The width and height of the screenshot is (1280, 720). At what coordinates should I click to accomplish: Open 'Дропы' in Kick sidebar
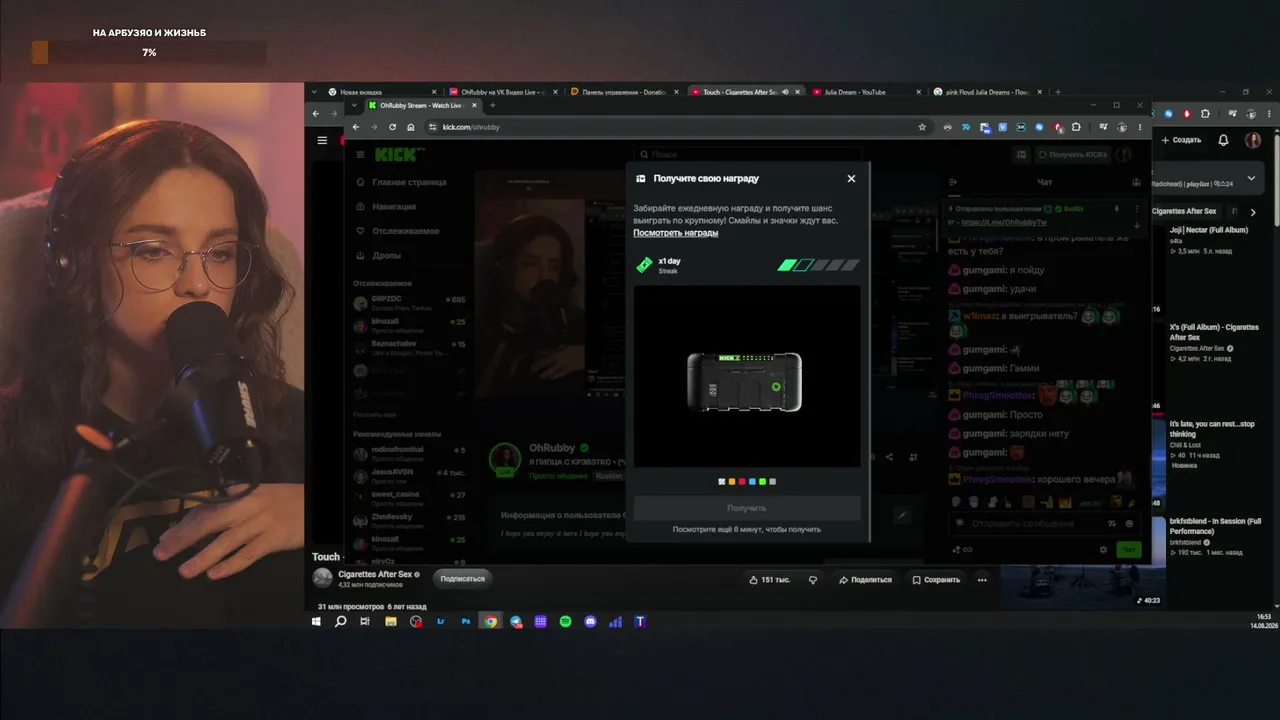click(379, 255)
